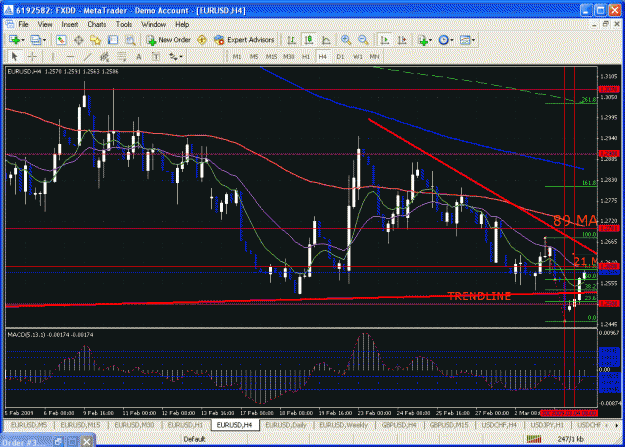Select the 89 MA text label on chart
This screenshot has width=625, height=447.
click(x=575, y=220)
